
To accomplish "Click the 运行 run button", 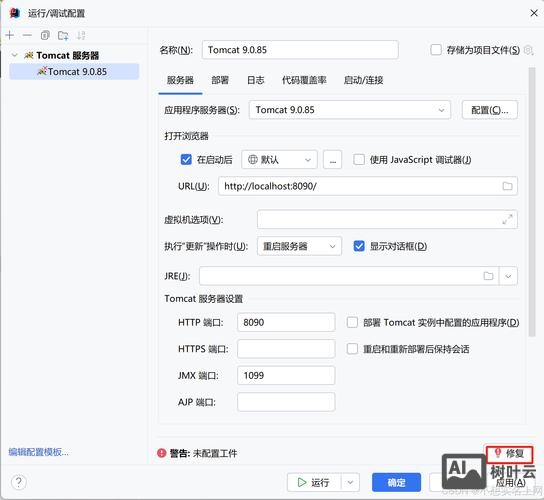I will [314, 482].
